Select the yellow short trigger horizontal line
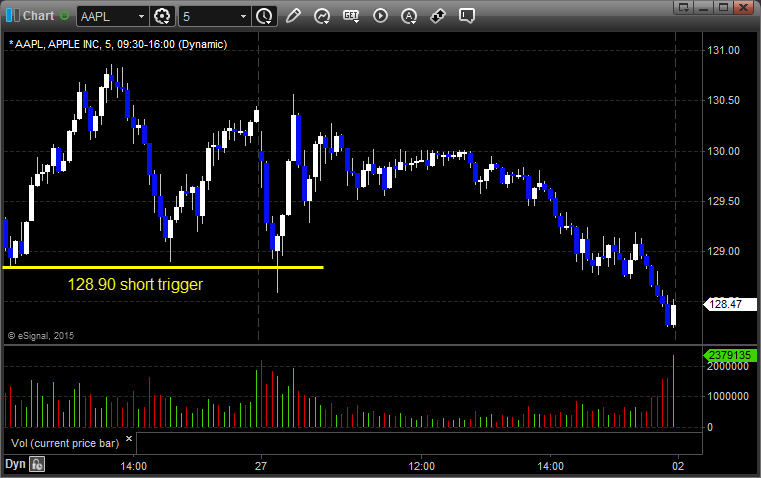The width and height of the screenshot is (761, 478). point(163,267)
